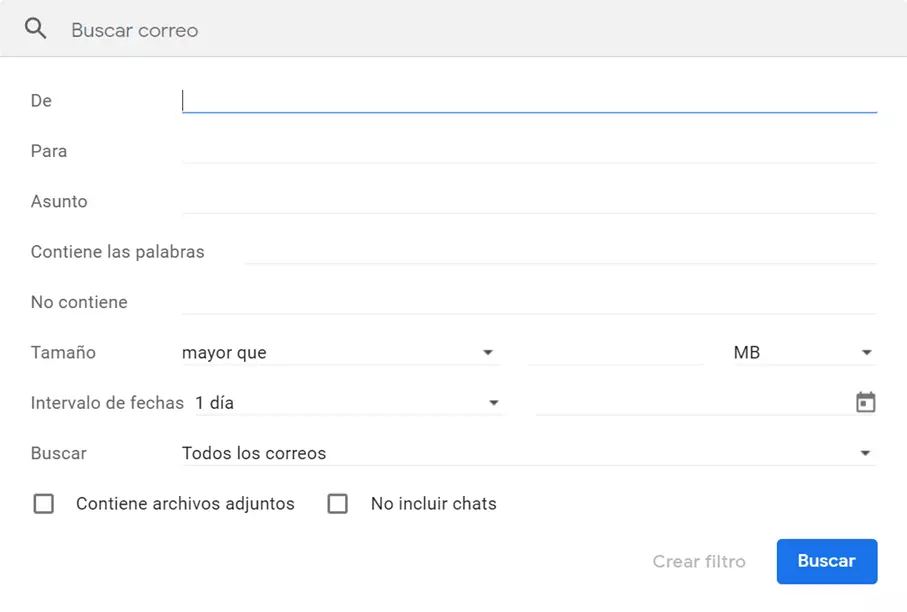This screenshot has height=612, width=907.
Task: Click the date text field beside the calendar
Action: pyautogui.click(x=690, y=403)
